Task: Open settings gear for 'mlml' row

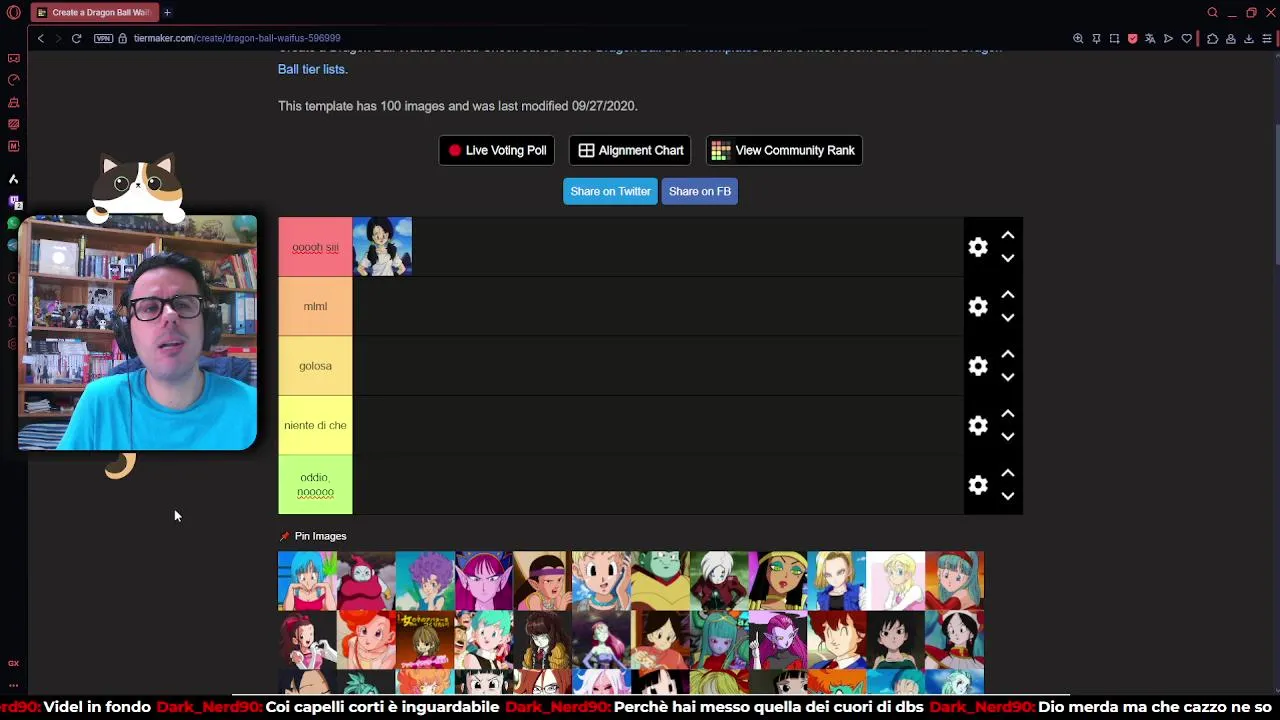Action: 978,306
